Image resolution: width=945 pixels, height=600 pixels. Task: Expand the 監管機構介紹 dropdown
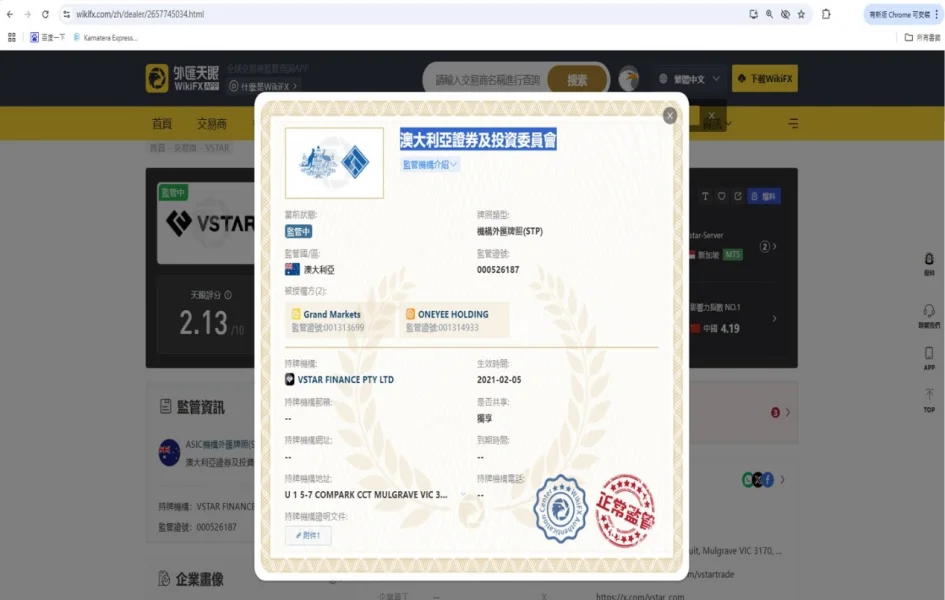click(x=430, y=164)
